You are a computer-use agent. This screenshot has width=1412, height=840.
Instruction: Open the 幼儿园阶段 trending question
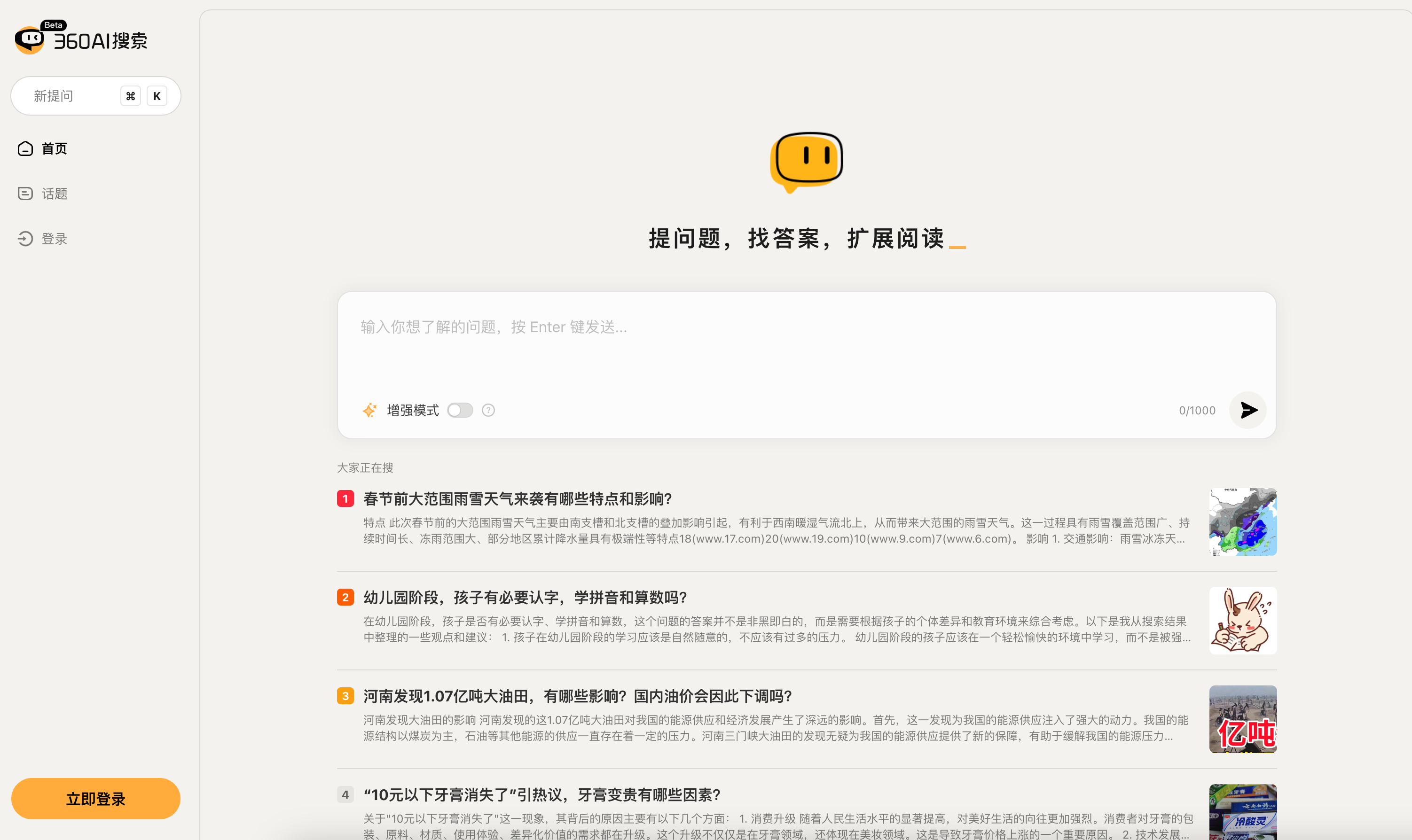525,597
